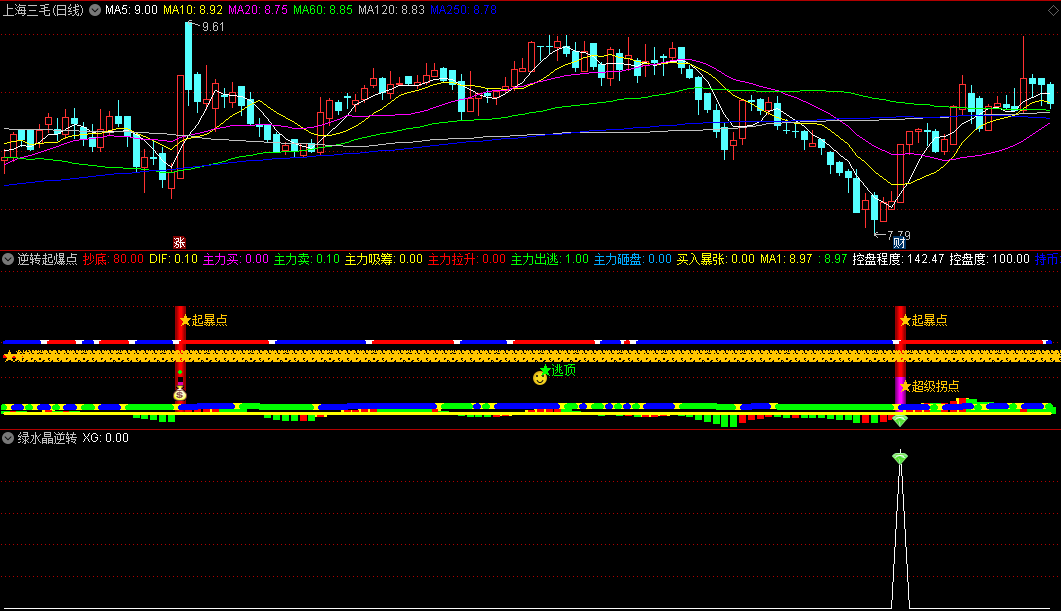Click the 抄底: 80.00 value

[x=113, y=259]
